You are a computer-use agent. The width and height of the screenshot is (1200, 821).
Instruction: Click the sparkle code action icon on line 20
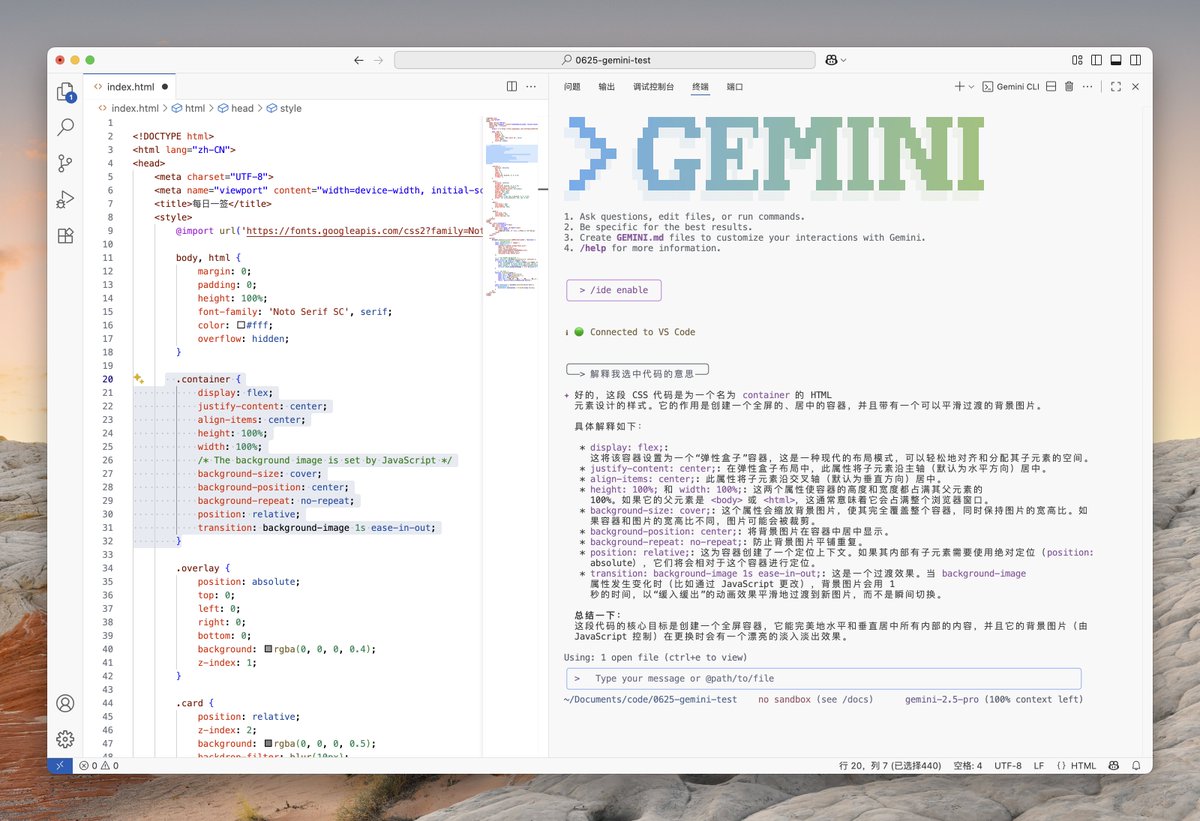pyautogui.click(x=139, y=379)
